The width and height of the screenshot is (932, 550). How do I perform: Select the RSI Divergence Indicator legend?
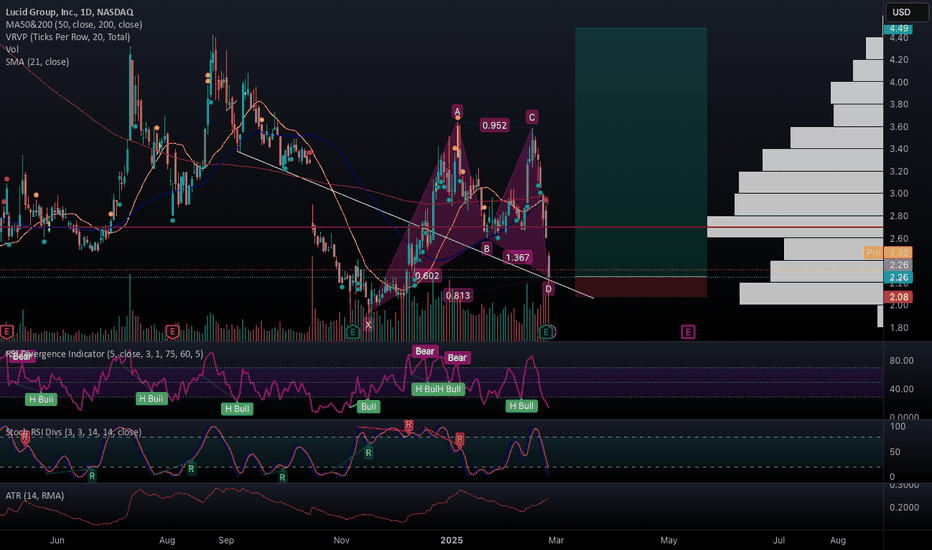click(104, 354)
